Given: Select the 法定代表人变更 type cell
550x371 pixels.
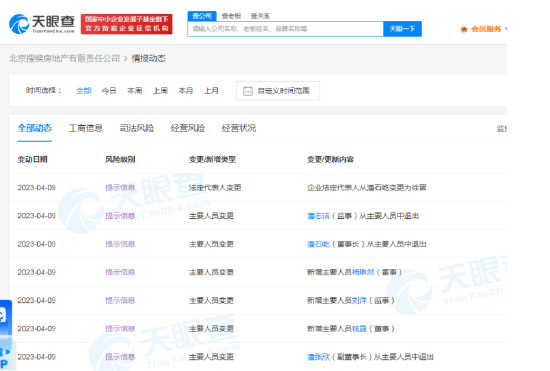Looking at the screenshot, I should (215, 188).
